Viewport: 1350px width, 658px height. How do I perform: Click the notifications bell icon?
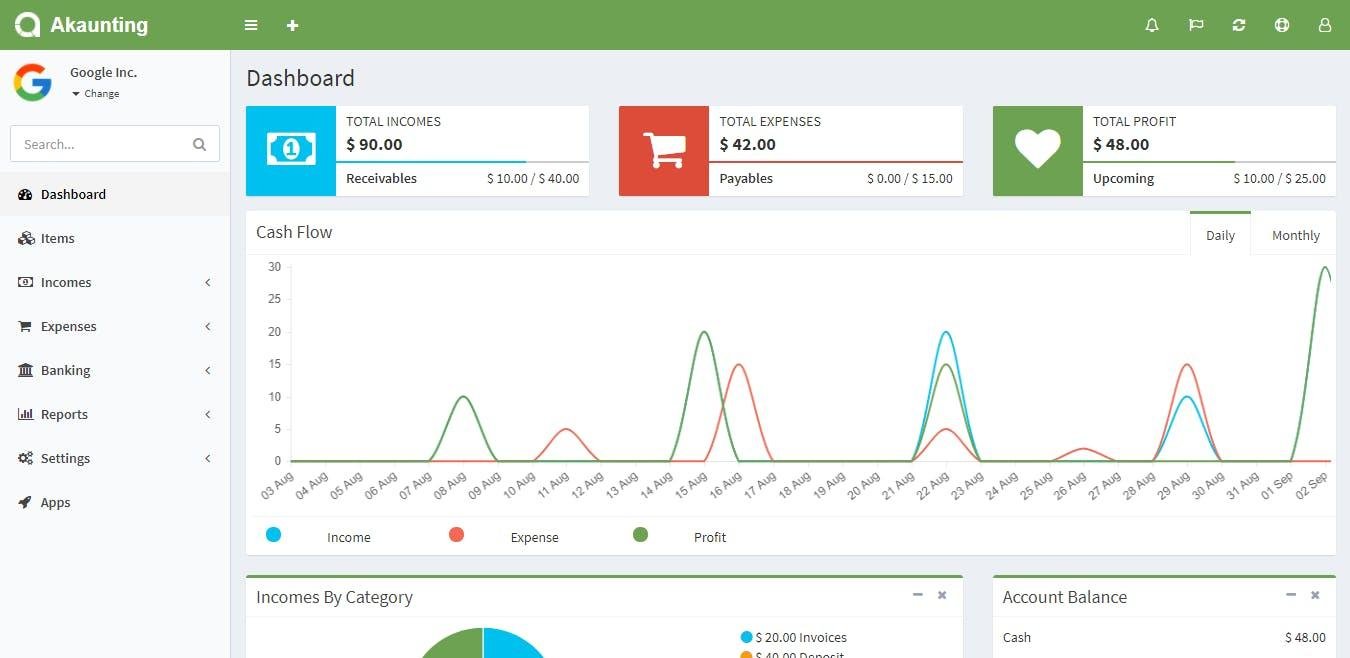(x=1151, y=25)
